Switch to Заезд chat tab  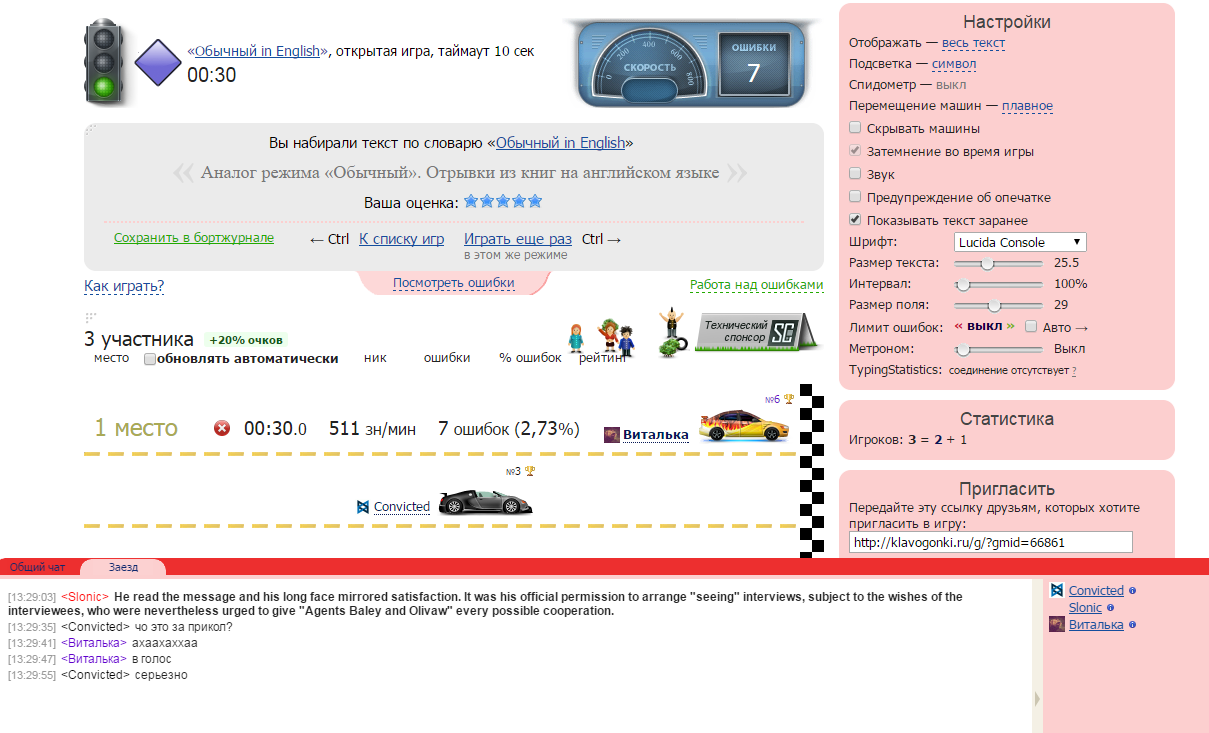tap(124, 567)
